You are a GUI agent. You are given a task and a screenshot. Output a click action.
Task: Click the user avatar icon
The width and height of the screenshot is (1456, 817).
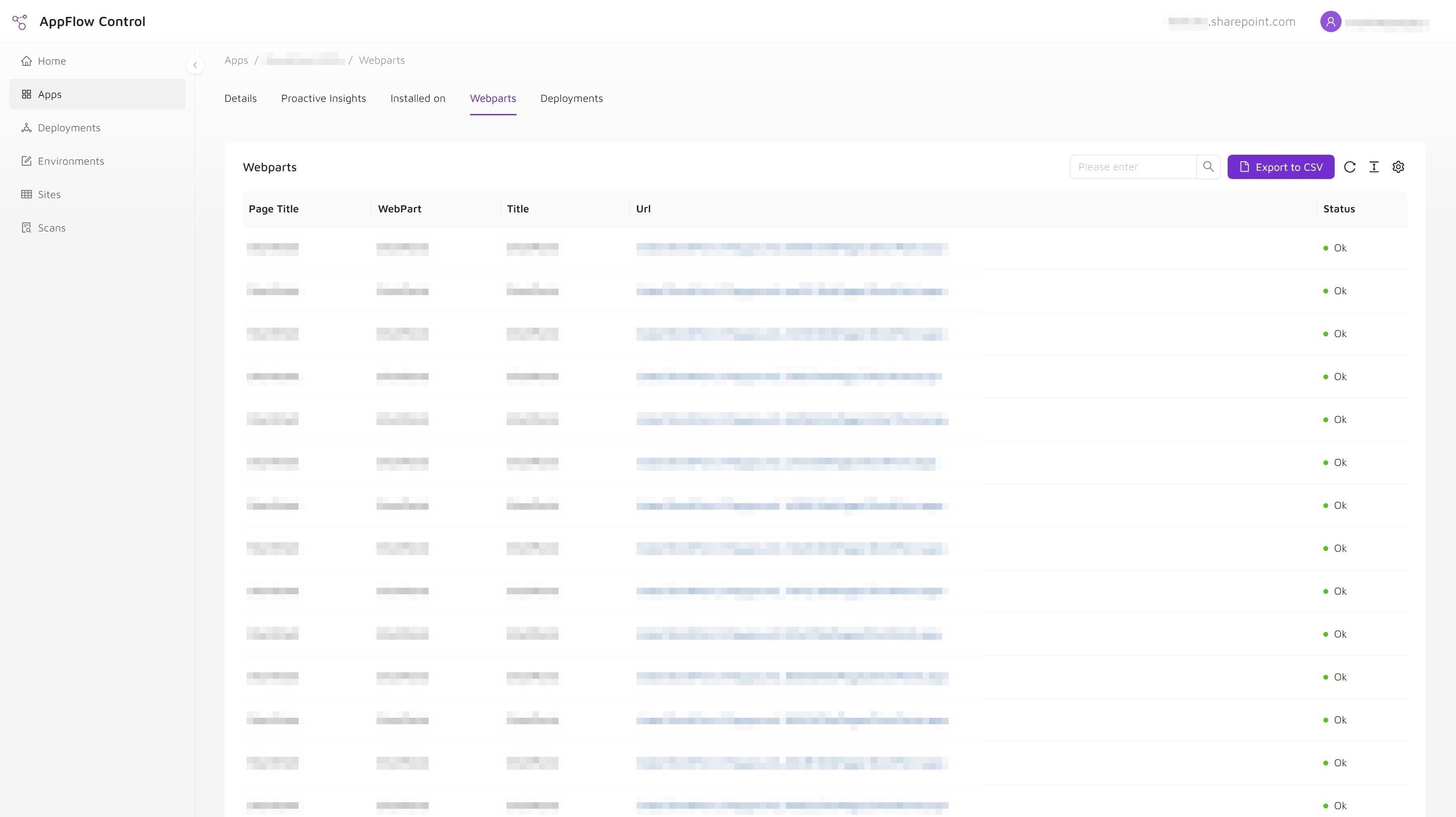[1330, 22]
